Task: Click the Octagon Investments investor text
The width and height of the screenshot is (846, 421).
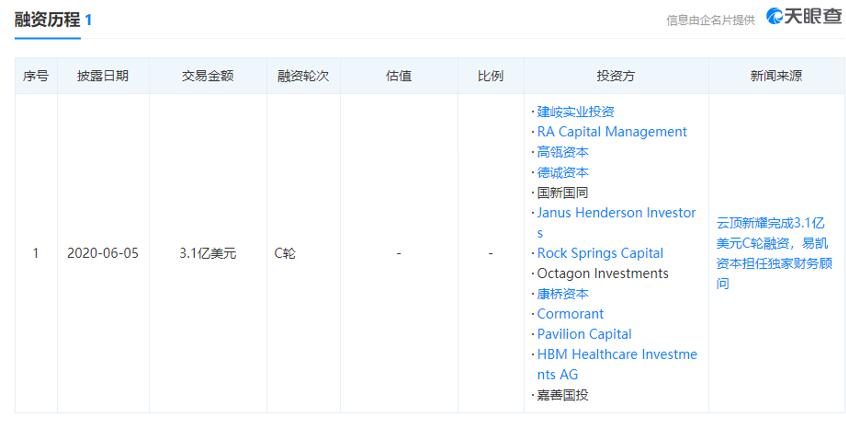Action: (x=603, y=274)
